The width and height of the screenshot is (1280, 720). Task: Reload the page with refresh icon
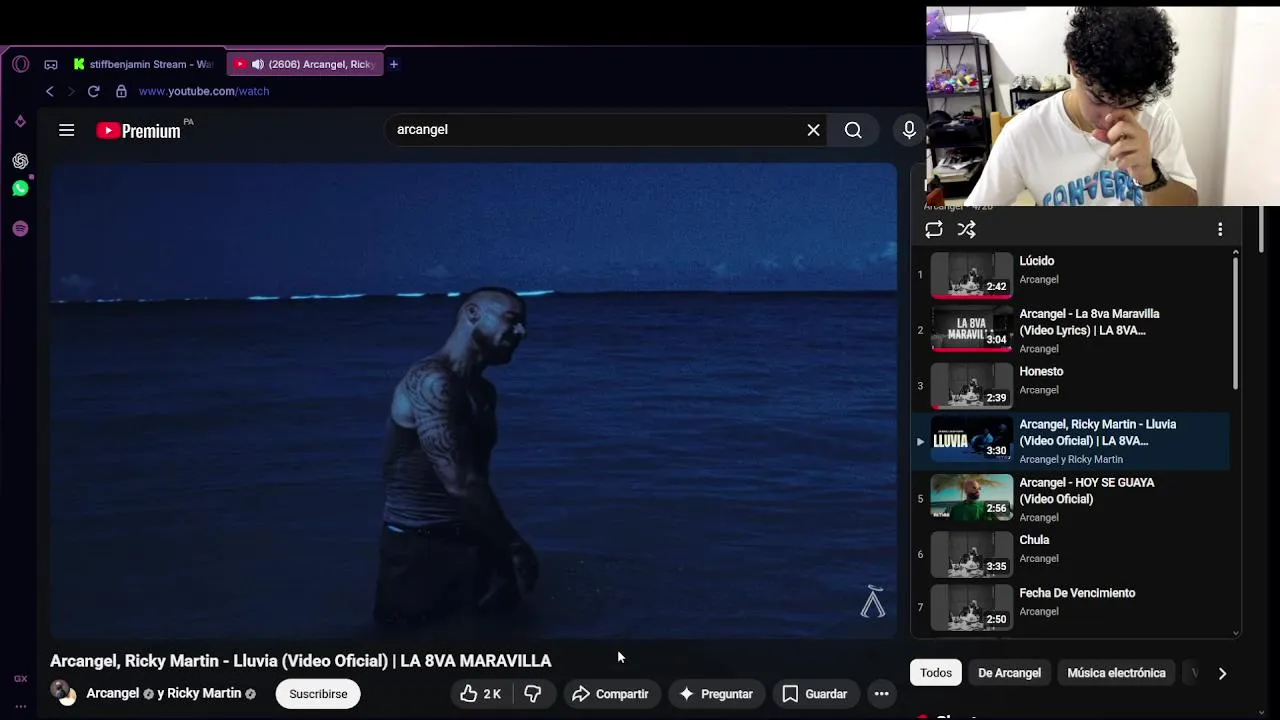pos(93,91)
